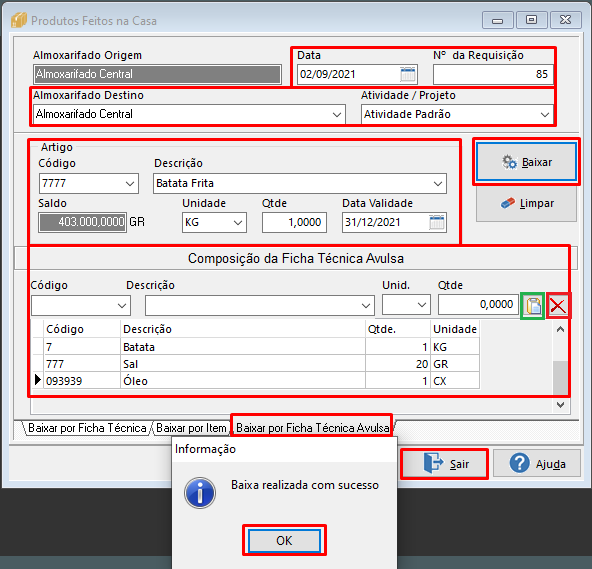Image resolution: width=592 pixels, height=569 pixels.
Task: Click the quantity cell 20 for Sal
Action: coord(398,364)
